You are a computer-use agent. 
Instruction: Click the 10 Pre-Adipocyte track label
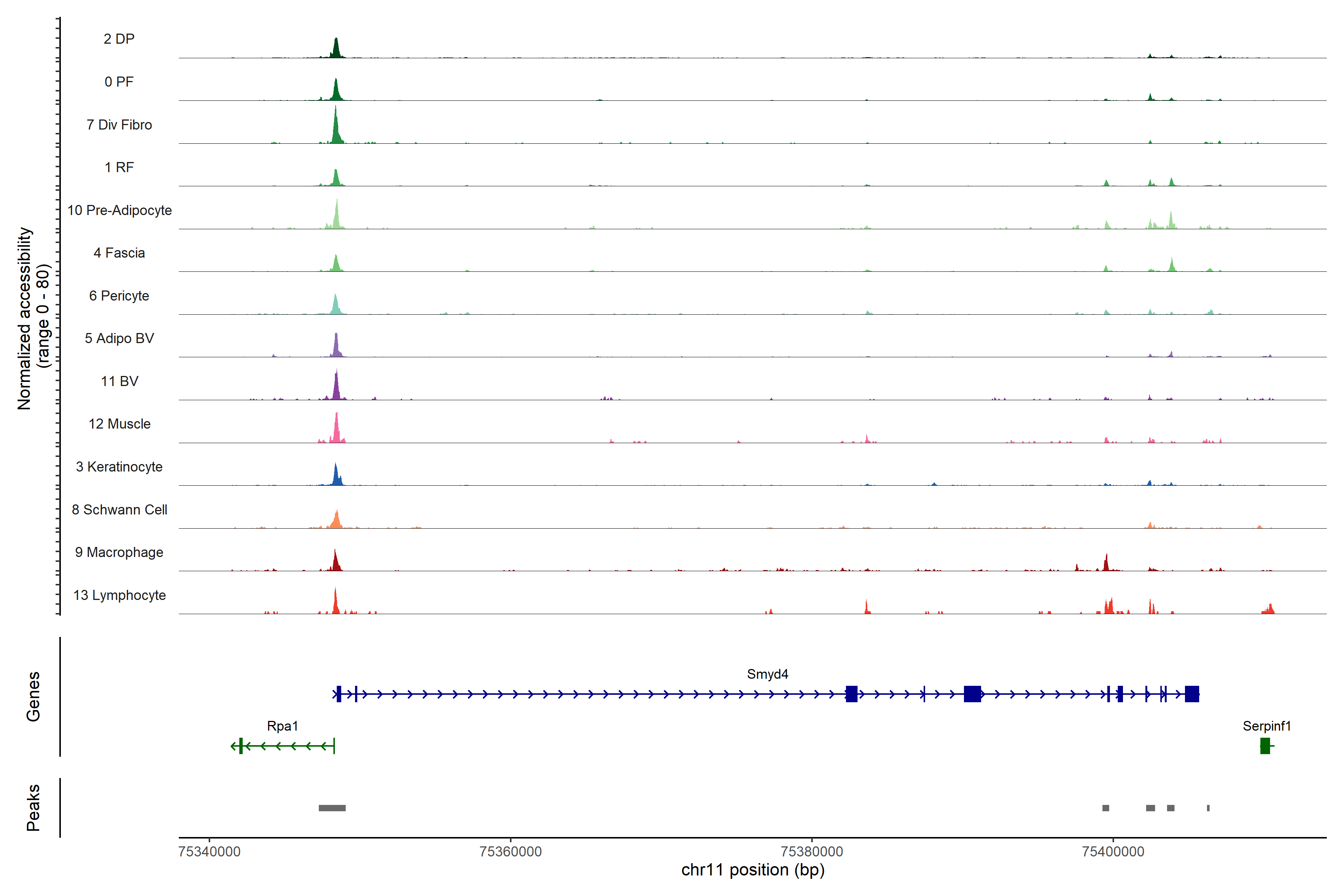point(119,210)
